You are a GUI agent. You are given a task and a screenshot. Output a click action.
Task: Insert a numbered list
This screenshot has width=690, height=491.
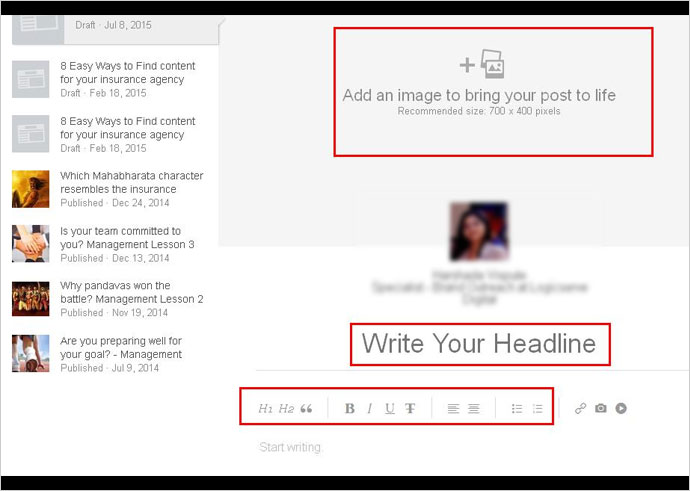tap(537, 409)
